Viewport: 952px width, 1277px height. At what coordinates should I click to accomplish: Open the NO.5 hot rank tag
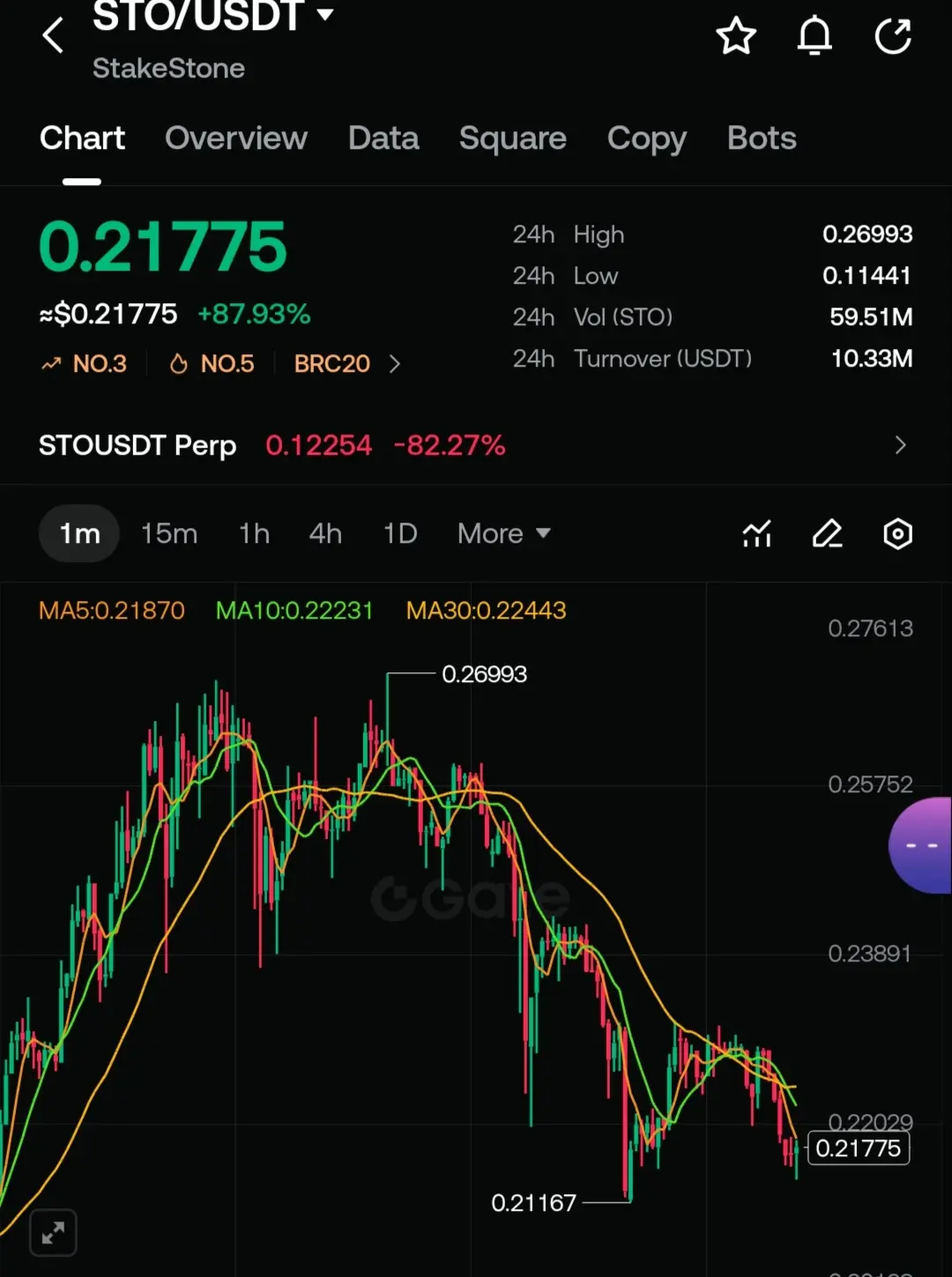(212, 364)
